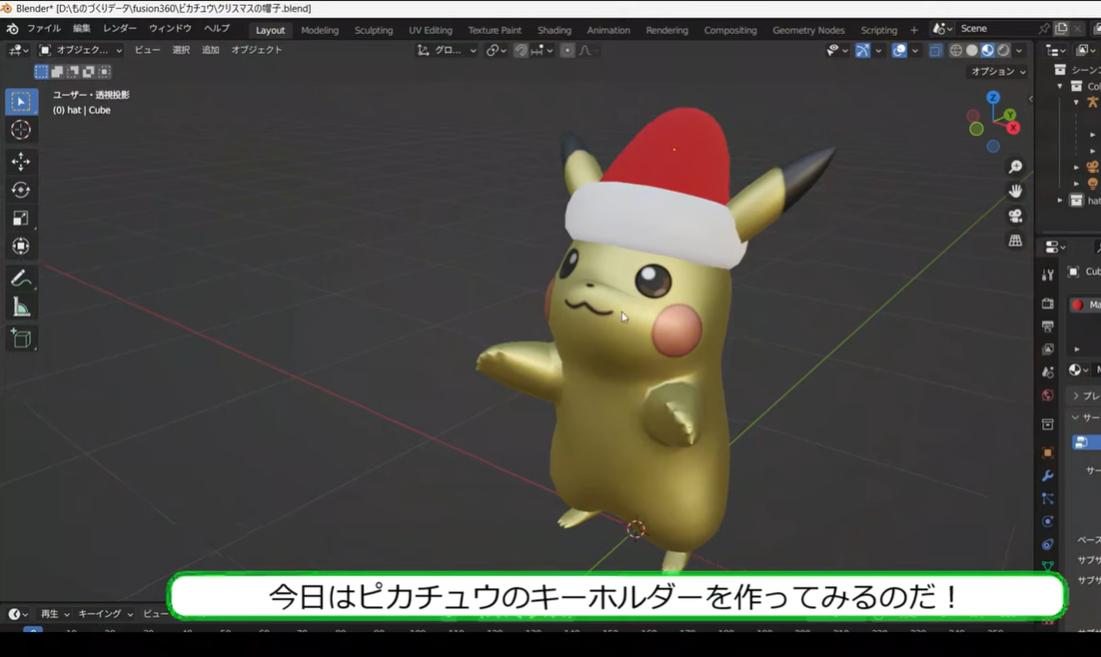This screenshot has width=1101, height=657.
Task: Open the Modifier Properties tab with the wrench icon
Action: [1046, 475]
